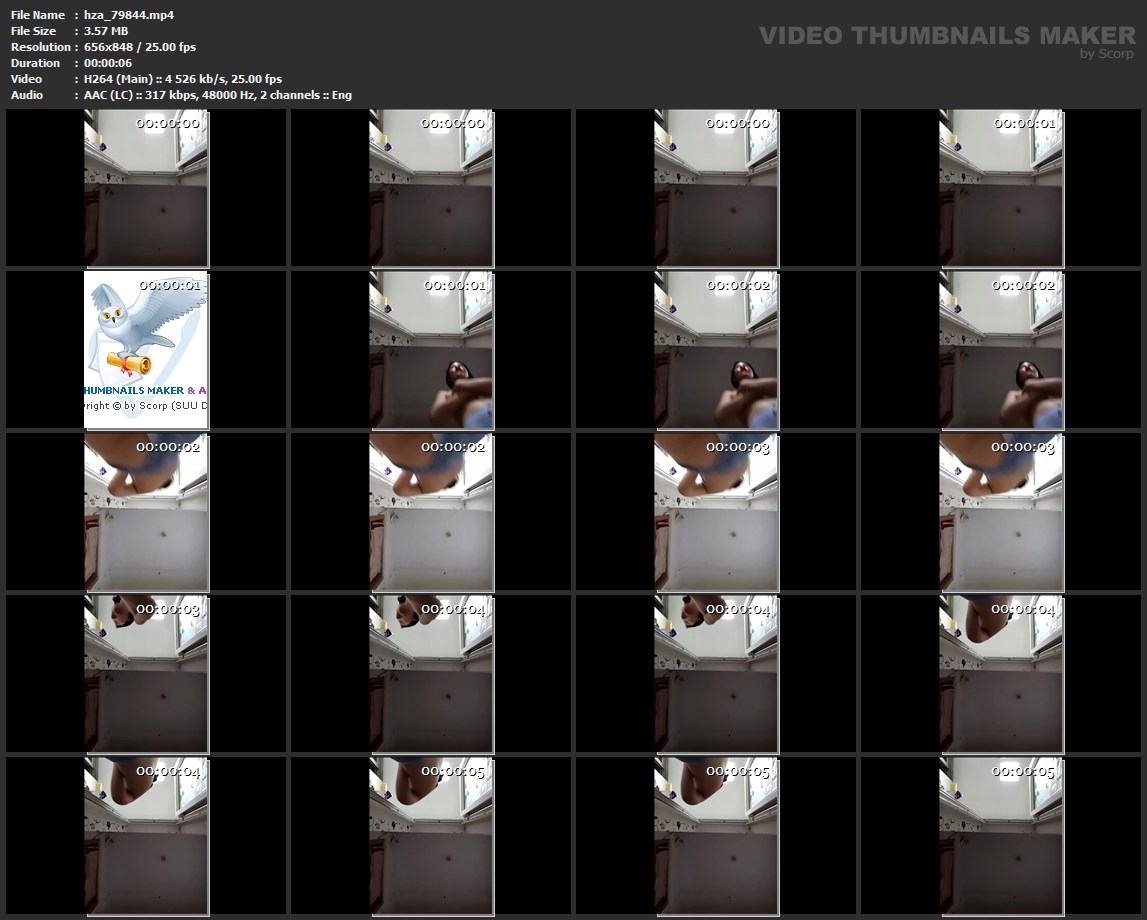Click the file size value 3.57 MB

click(106, 31)
